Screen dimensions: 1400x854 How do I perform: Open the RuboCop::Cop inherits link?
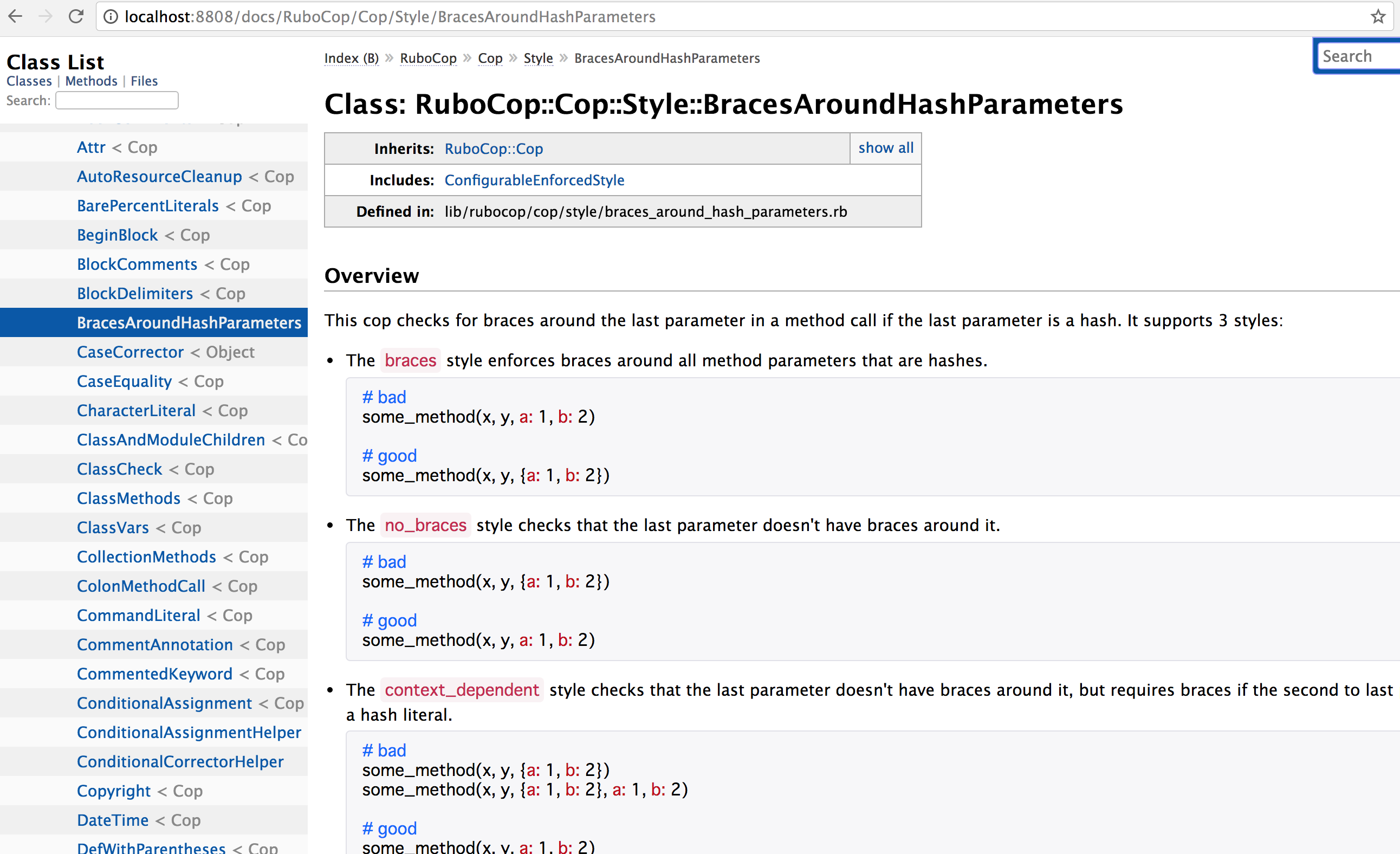(x=493, y=149)
